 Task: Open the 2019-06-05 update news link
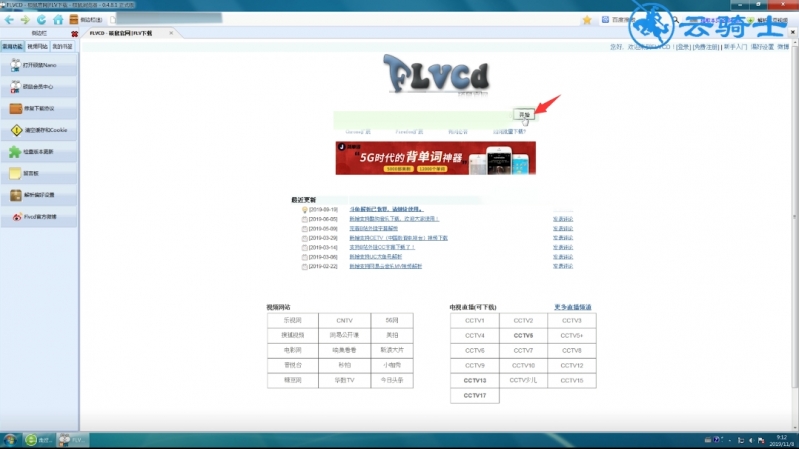pyautogui.click(x=394, y=219)
